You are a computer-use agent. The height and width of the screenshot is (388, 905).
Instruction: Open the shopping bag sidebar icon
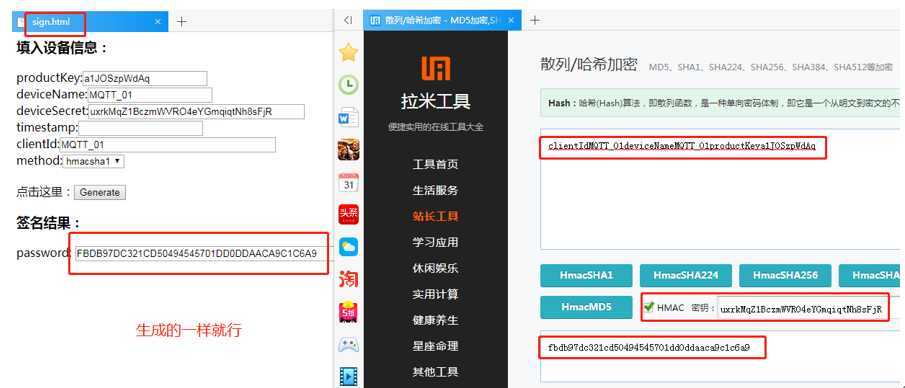[x=348, y=312]
